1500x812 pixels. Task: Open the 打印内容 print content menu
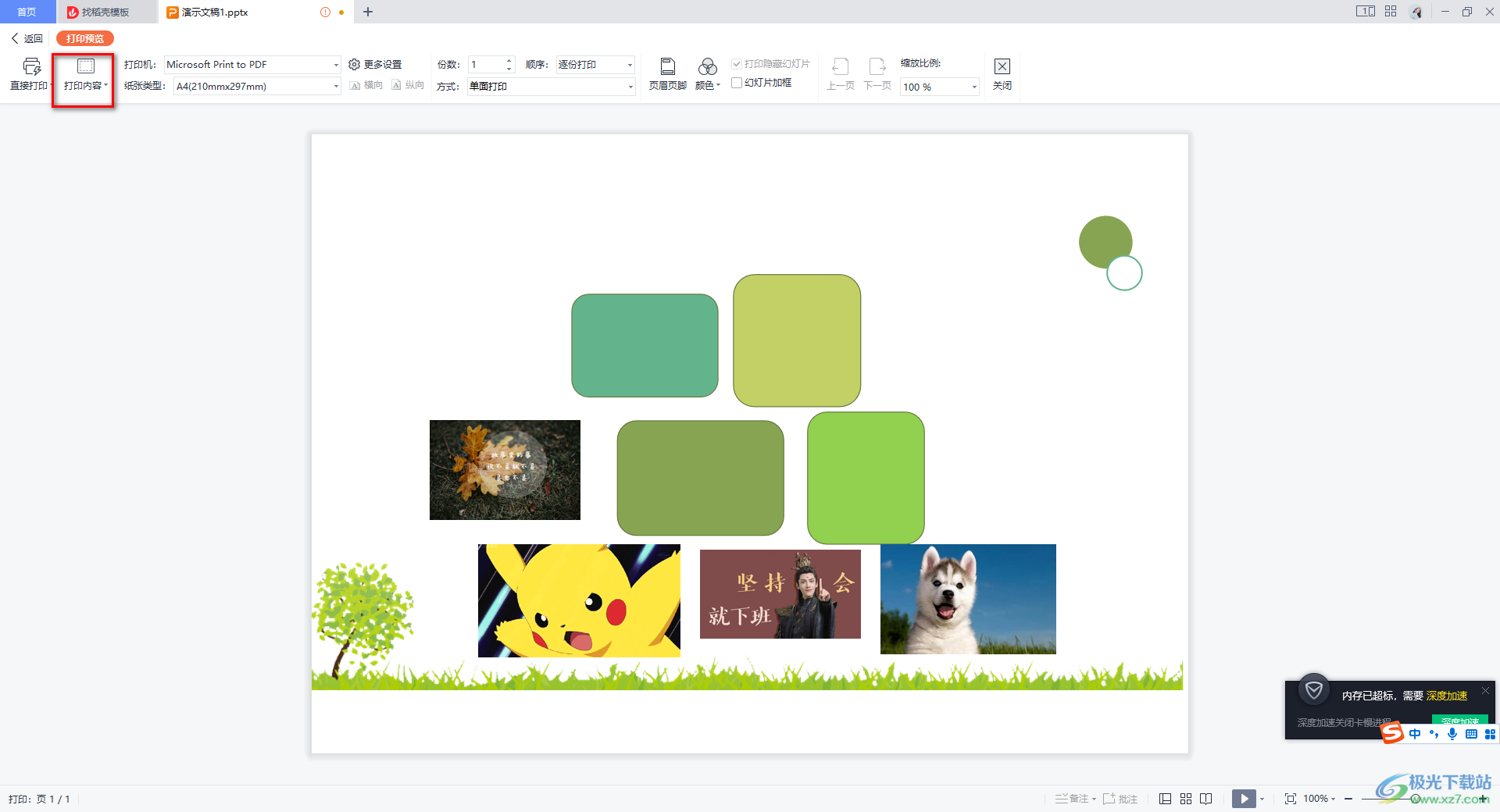pyautogui.click(x=85, y=75)
